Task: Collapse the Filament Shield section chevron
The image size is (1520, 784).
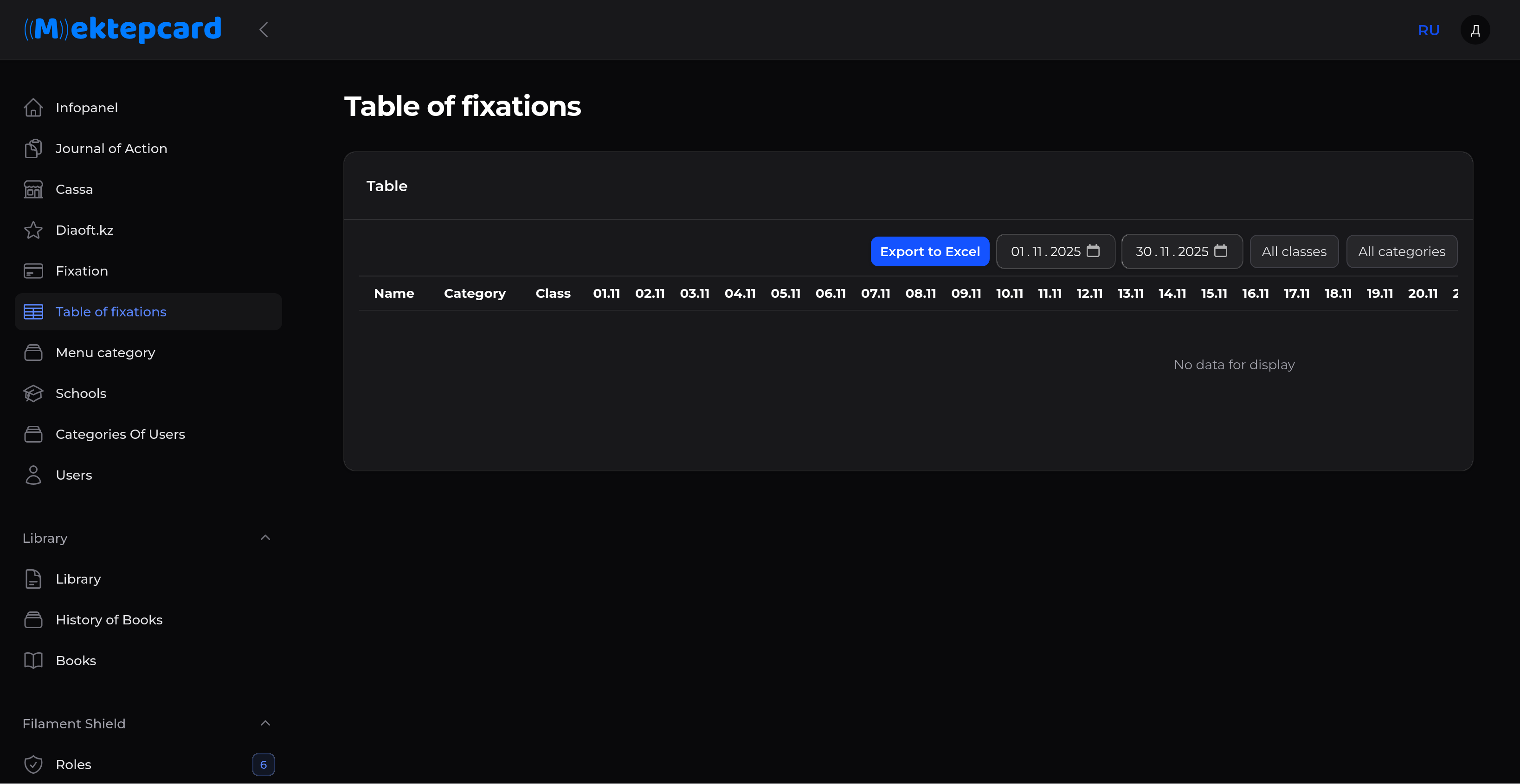Action: pos(265,723)
